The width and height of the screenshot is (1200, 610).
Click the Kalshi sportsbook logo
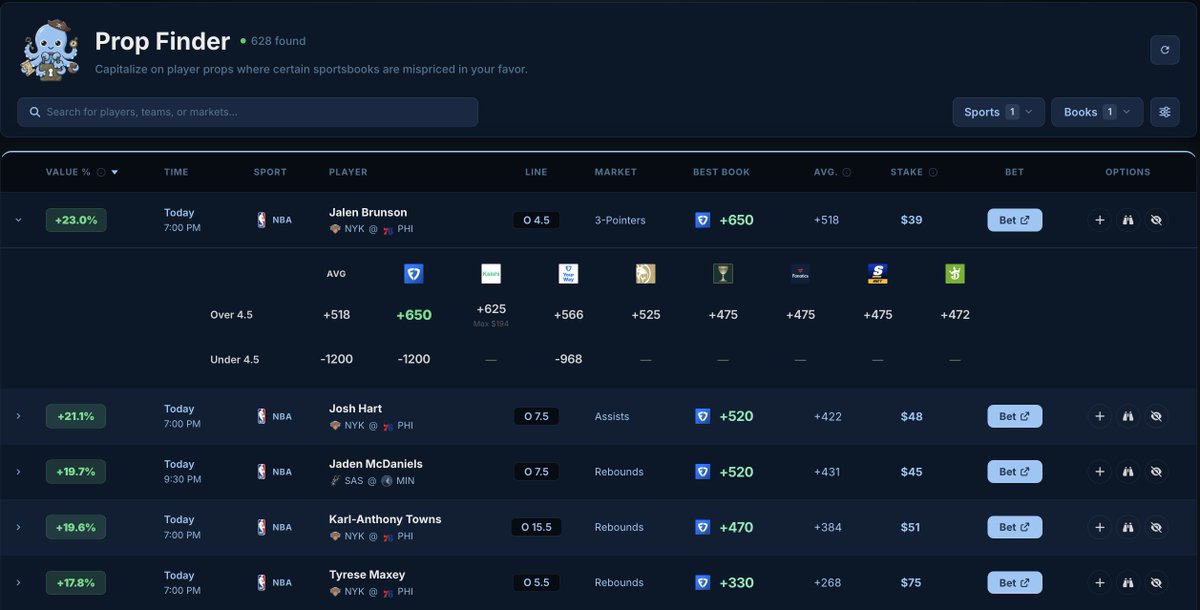point(490,273)
